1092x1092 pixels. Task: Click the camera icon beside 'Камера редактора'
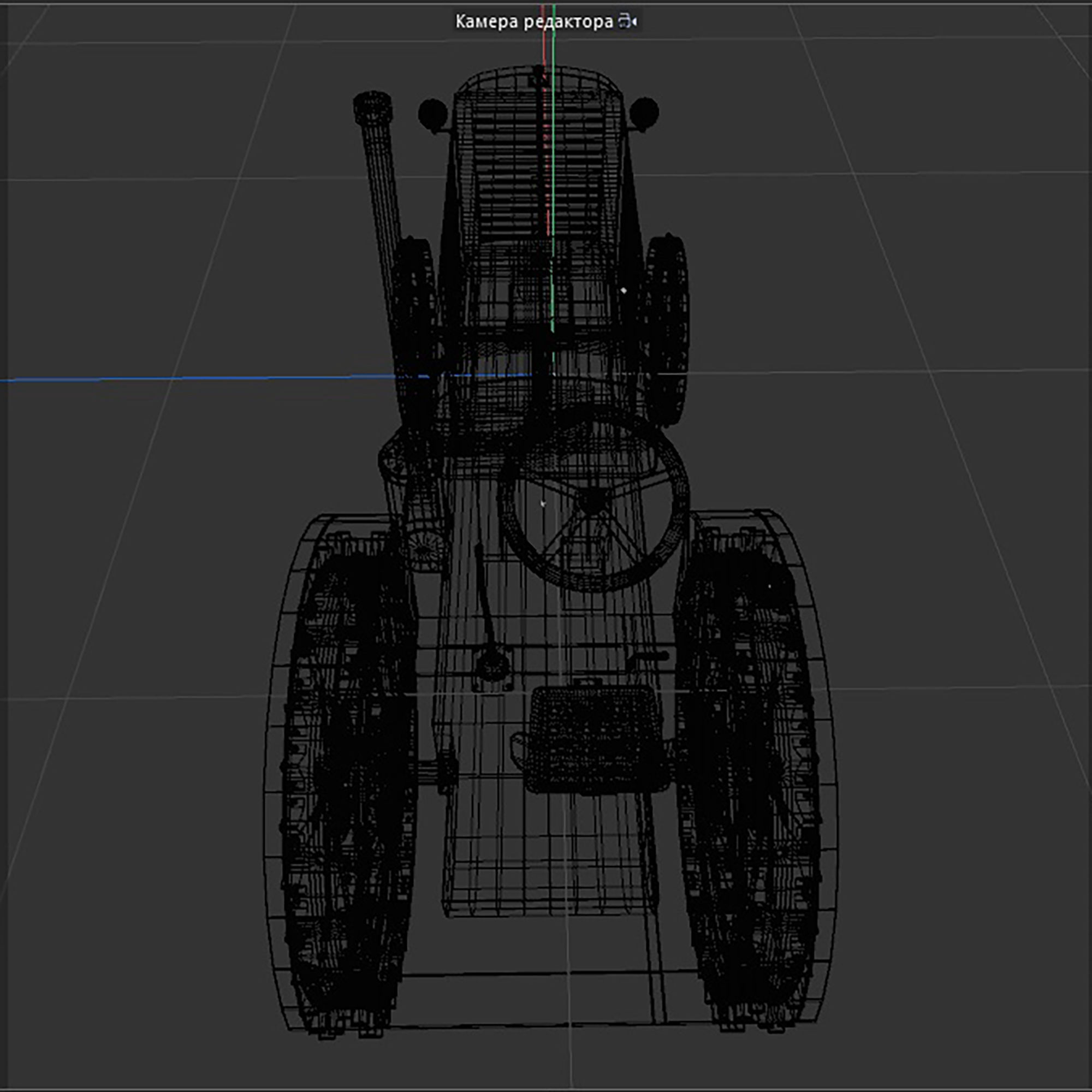[627, 22]
